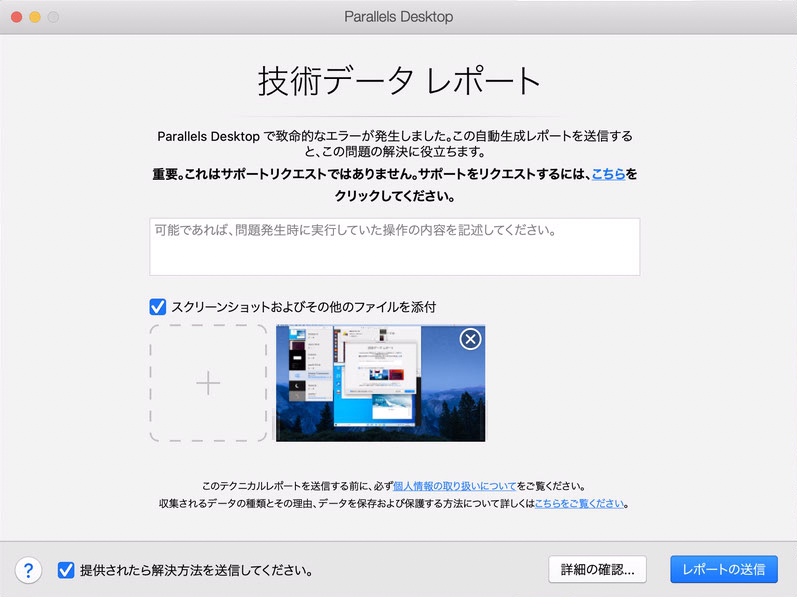Uncheck the スクリーンショットおよびその他のファイルを添付 checkbox

[x=158, y=307]
